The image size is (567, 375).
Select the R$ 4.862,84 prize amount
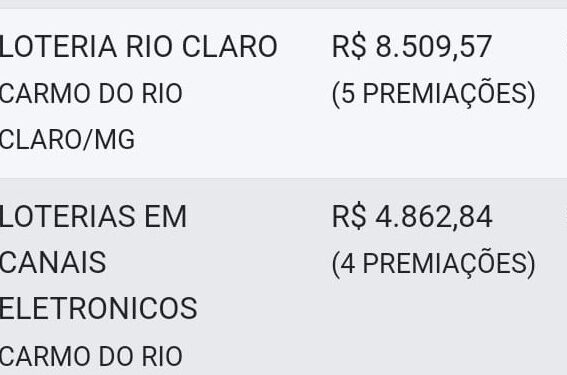[x=412, y=217]
